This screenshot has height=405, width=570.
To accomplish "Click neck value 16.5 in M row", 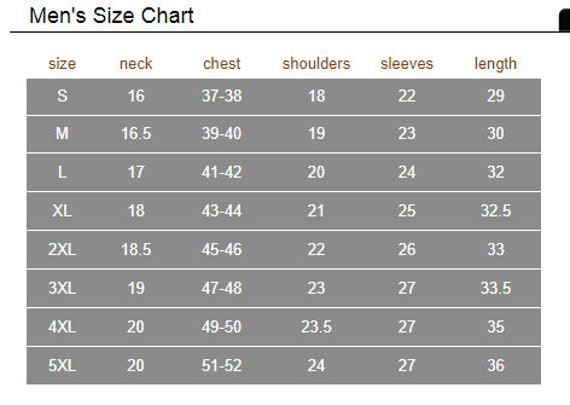I will [136, 133].
